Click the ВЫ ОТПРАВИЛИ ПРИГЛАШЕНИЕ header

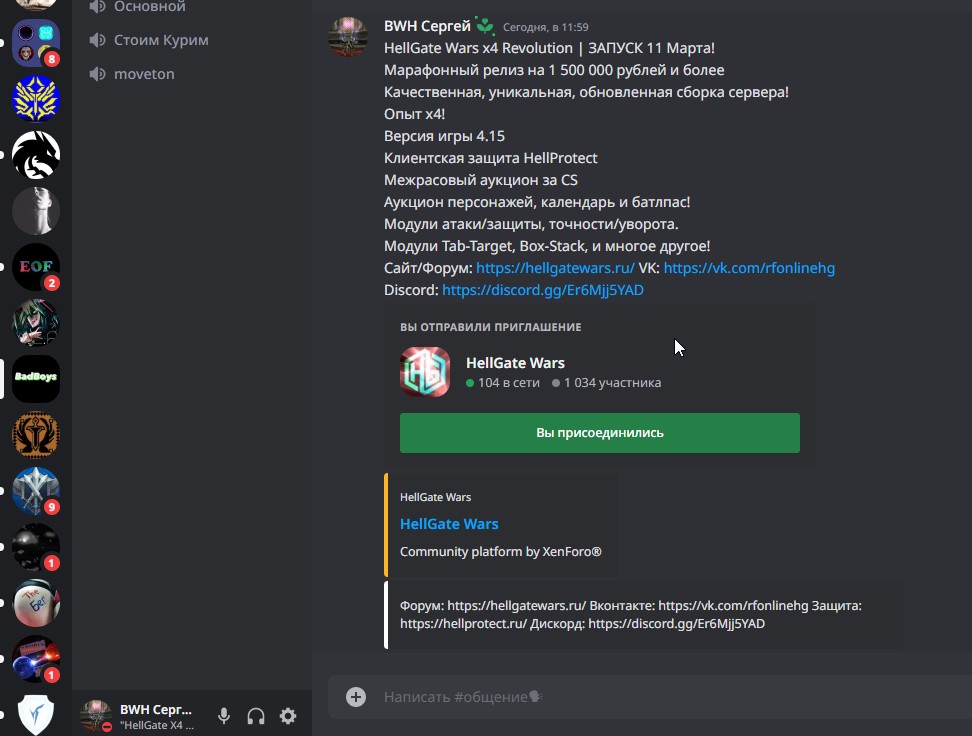(490, 327)
